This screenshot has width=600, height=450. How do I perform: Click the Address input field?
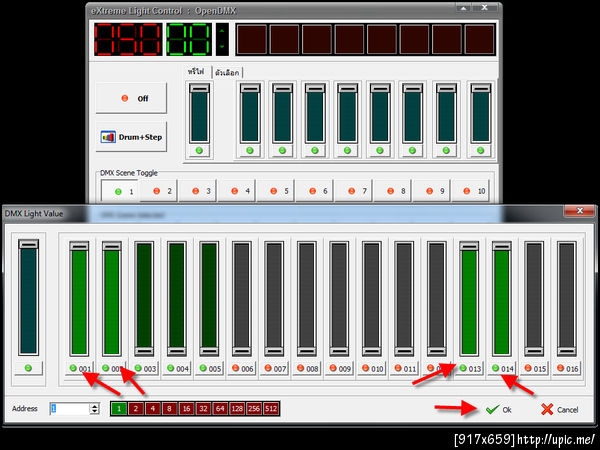coord(70,409)
